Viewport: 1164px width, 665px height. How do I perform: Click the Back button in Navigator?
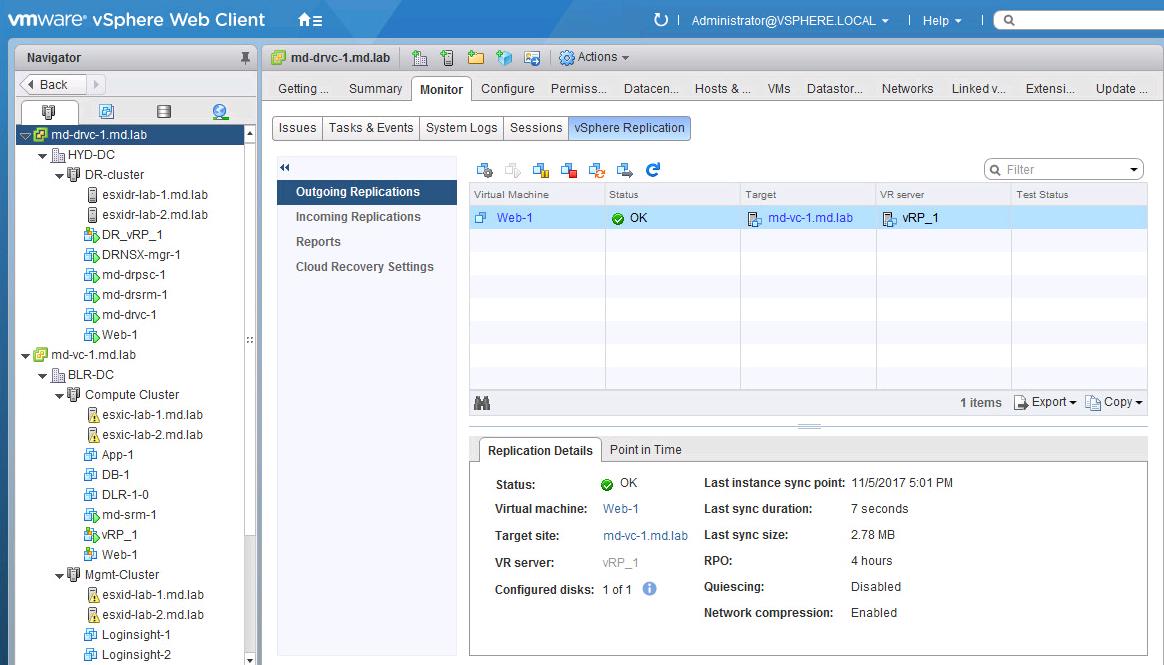click(x=52, y=85)
